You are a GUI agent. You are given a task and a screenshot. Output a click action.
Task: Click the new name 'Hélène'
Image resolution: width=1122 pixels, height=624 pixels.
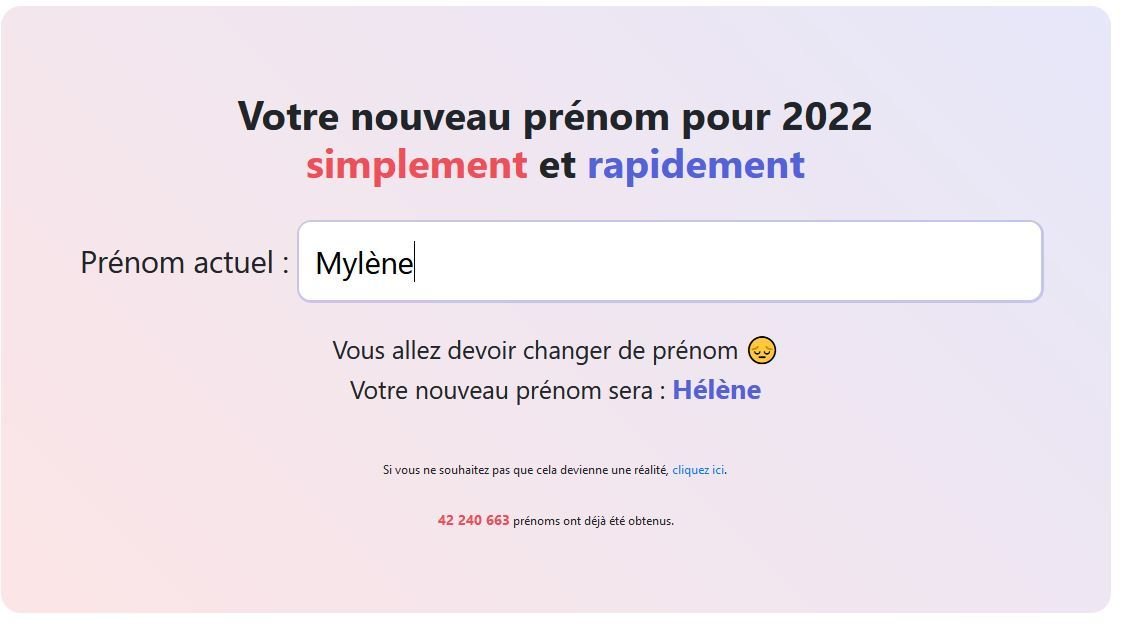point(716,390)
